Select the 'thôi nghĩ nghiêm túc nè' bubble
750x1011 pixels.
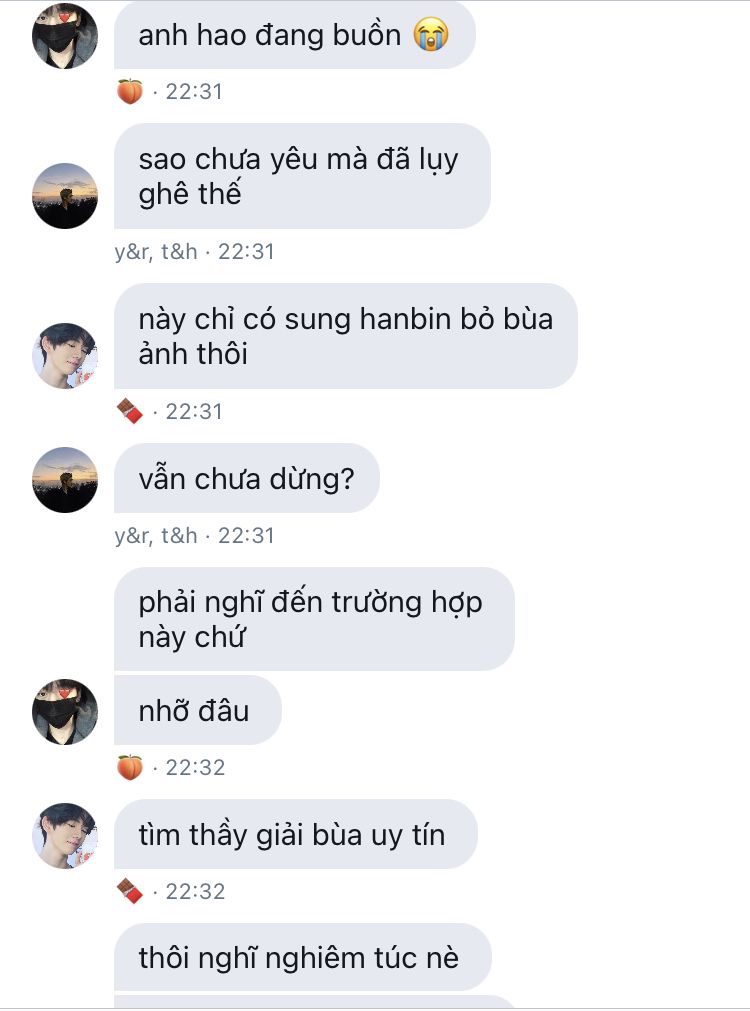tap(303, 957)
